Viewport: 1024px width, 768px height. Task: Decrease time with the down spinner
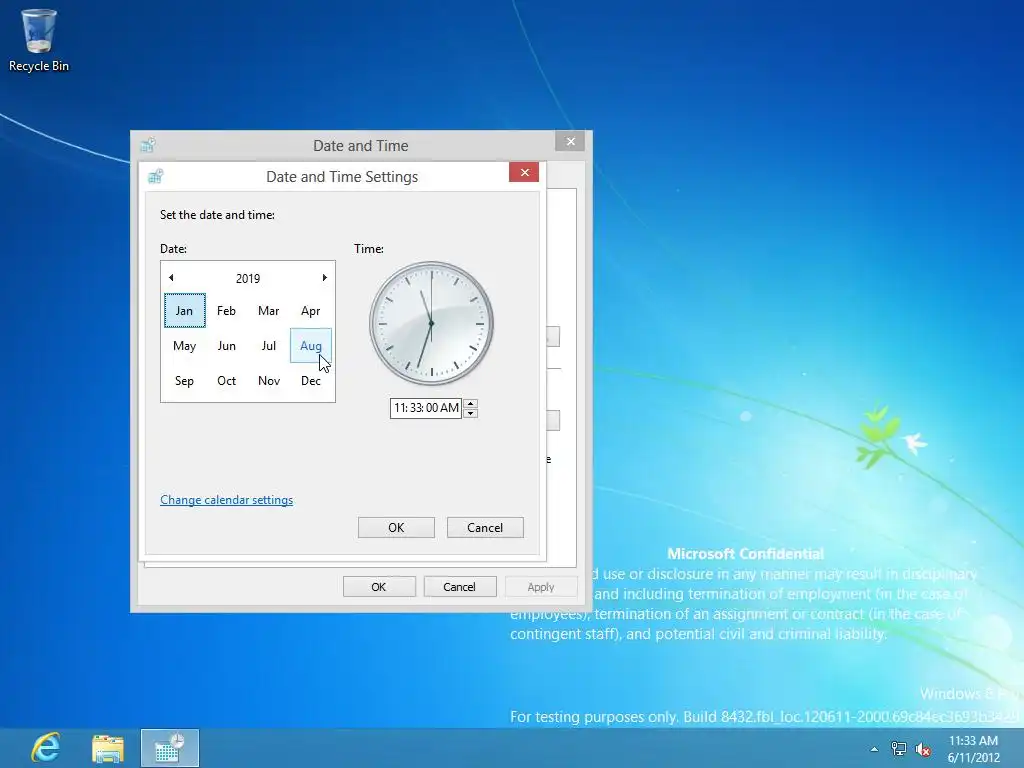(x=470, y=413)
